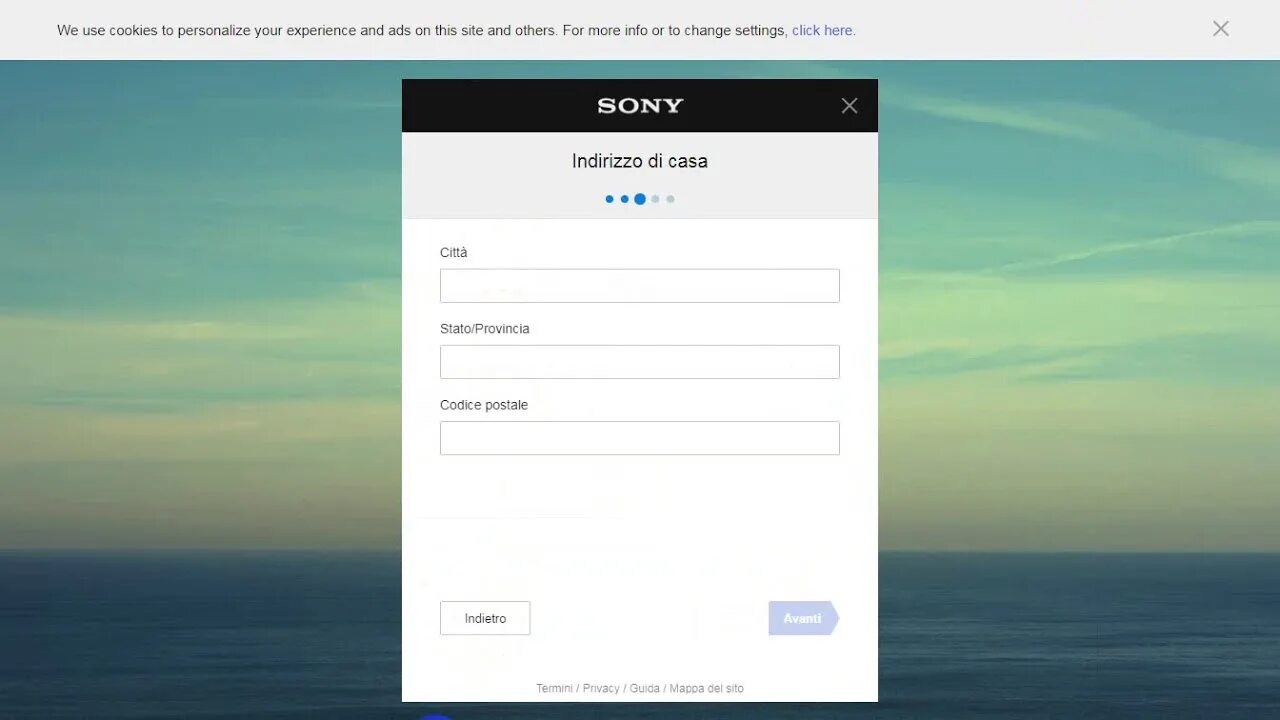This screenshot has height=720, width=1280.
Task: Select the first step progress dot
Action: pos(610,199)
